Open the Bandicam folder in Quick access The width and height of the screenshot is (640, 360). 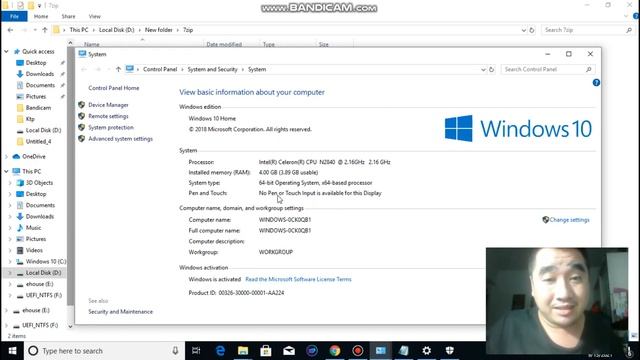coord(38,108)
